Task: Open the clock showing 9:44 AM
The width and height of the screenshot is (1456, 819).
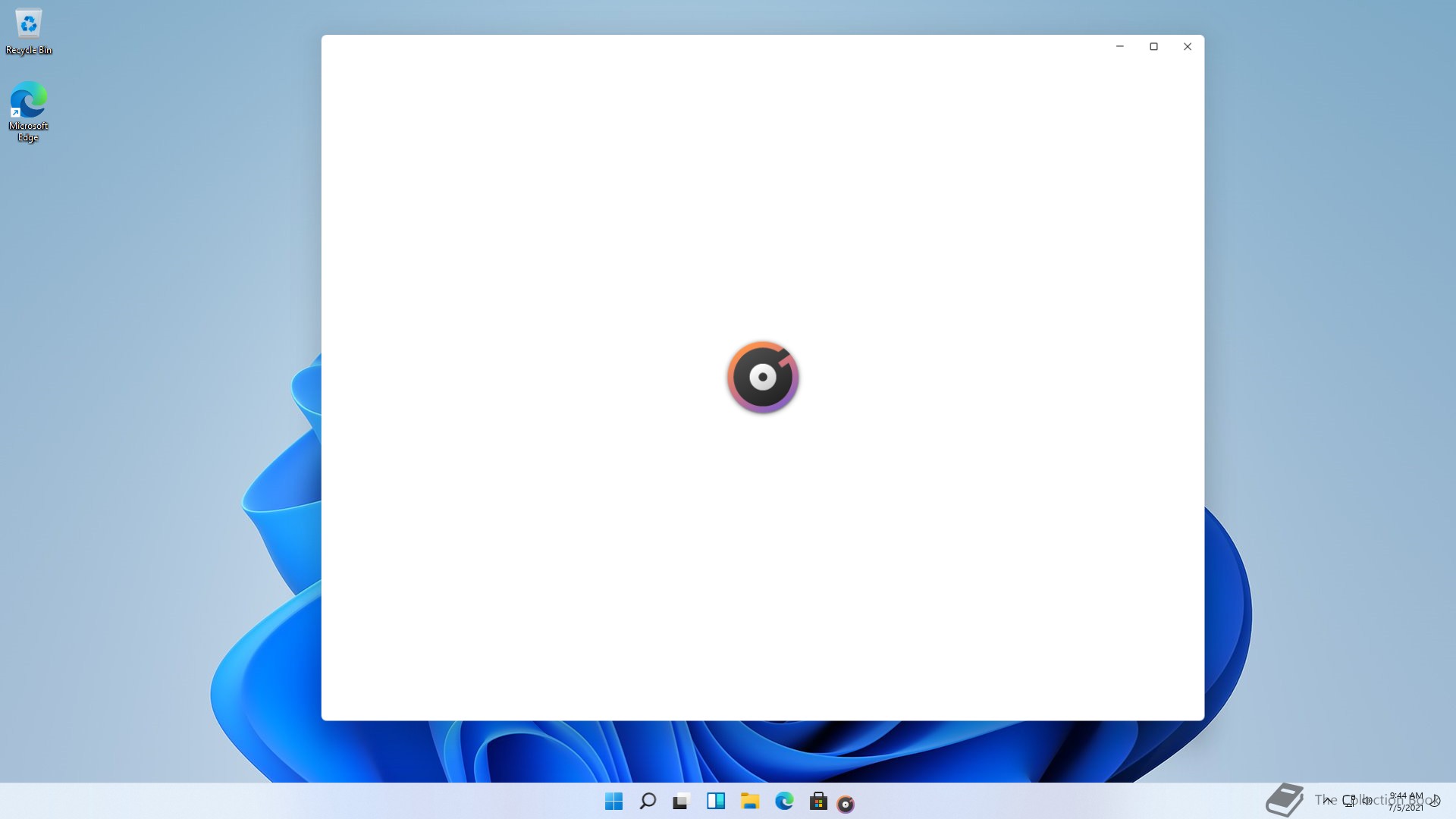Action: (x=1406, y=802)
